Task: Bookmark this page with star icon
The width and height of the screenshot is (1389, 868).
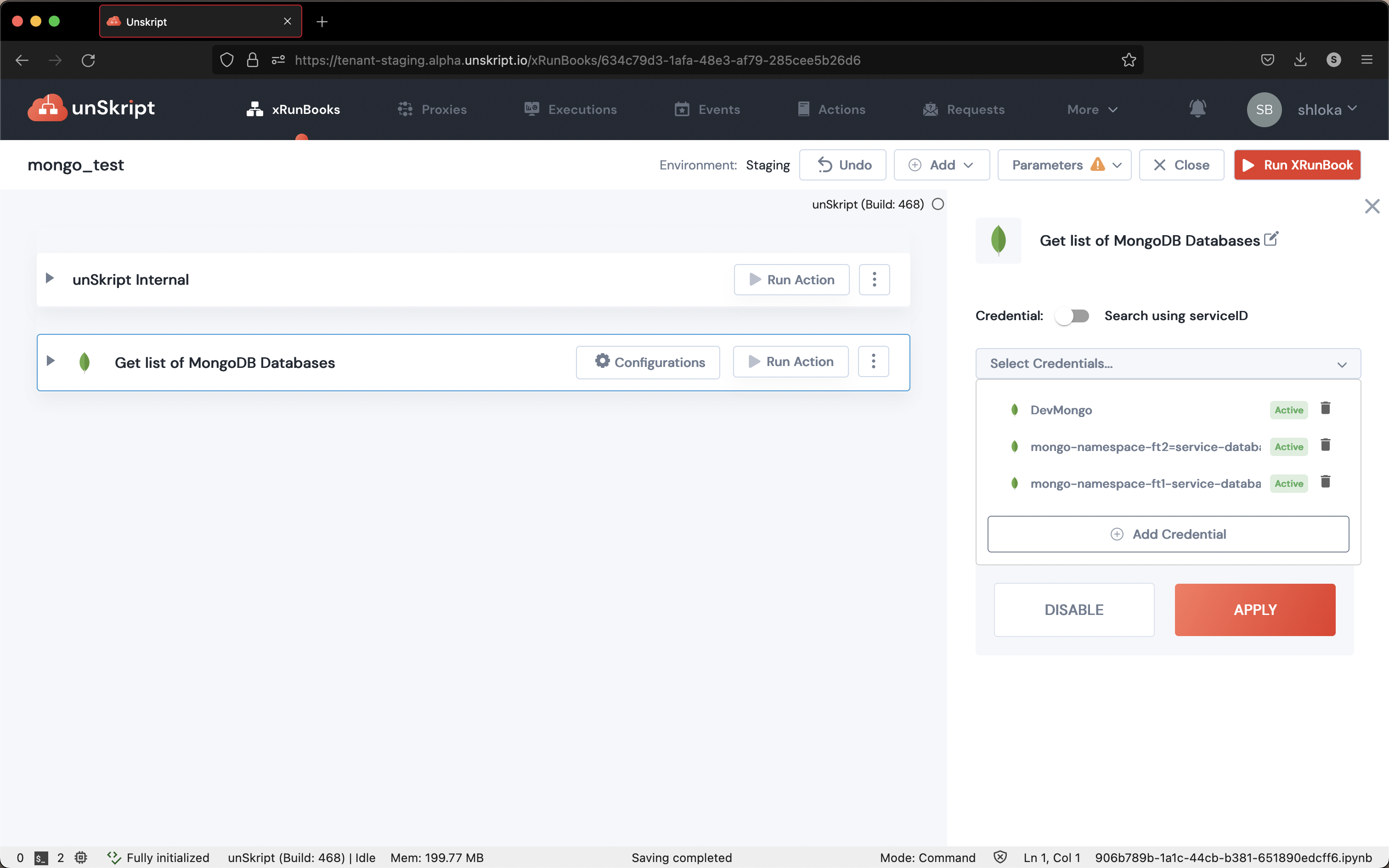Action: tap(1129, 60)
